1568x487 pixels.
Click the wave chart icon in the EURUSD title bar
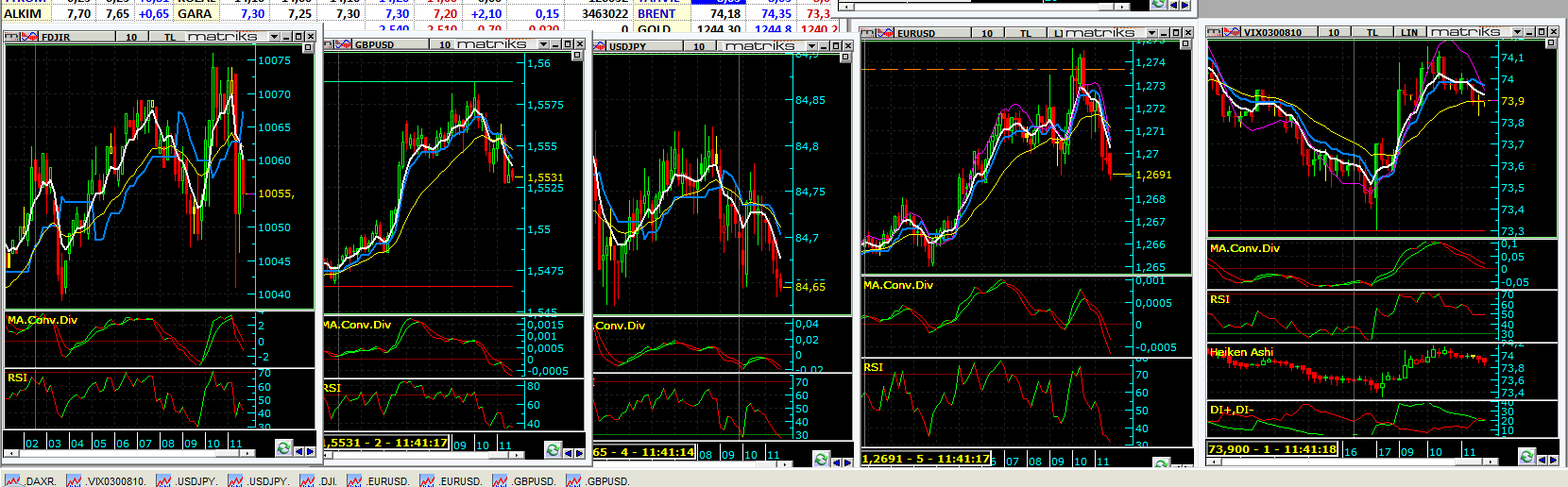pyautogui.click(x=885, y=33)
